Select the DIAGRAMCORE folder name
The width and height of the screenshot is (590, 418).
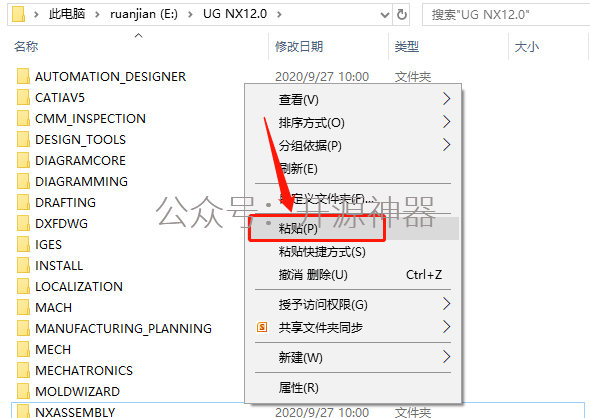click(x=80, y=161)
